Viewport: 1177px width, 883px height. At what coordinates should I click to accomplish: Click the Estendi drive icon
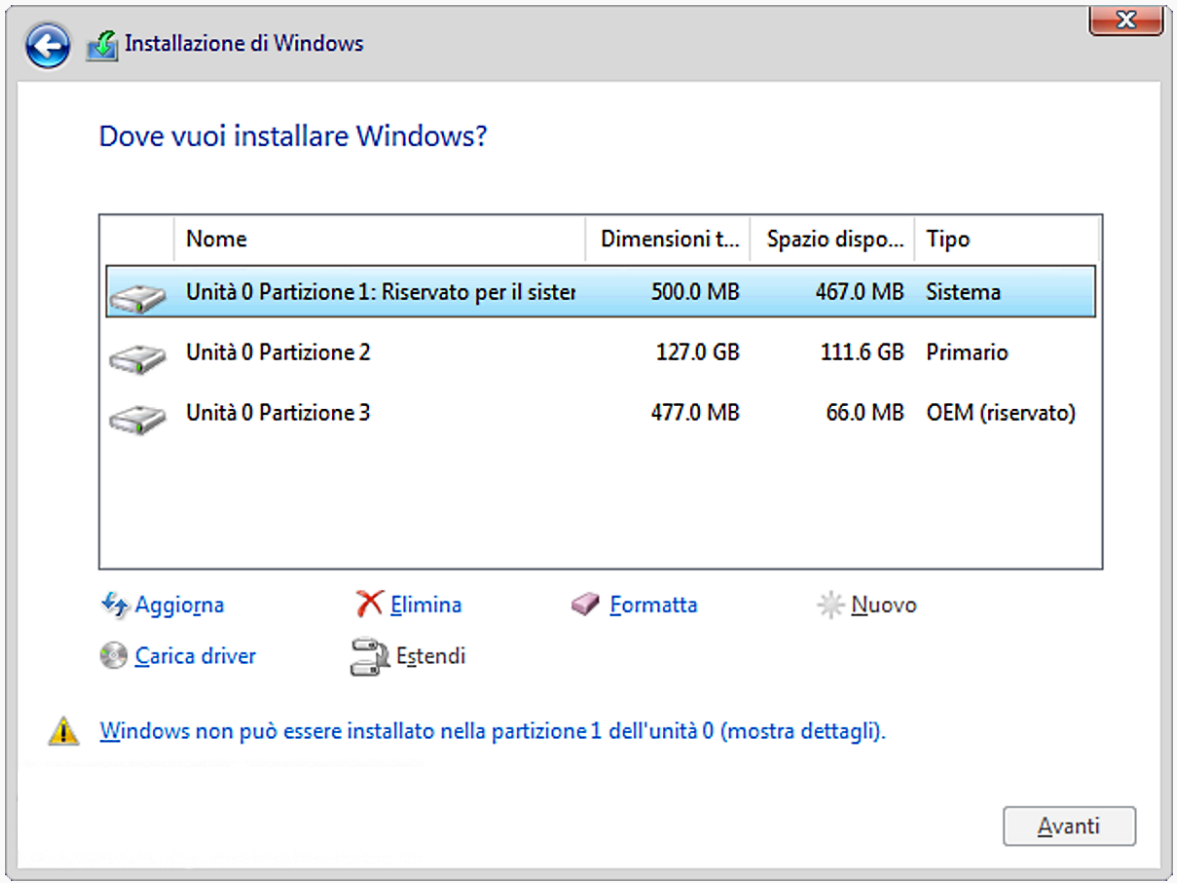[x=367, y=658]
